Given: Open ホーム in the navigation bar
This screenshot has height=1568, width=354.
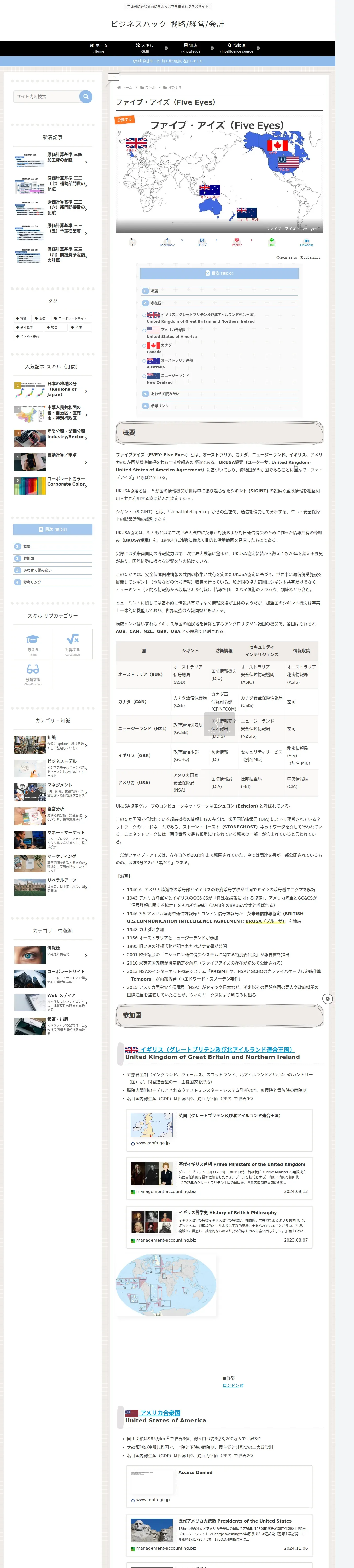Looking at the screenshot, I should click(x=98, y=48).
